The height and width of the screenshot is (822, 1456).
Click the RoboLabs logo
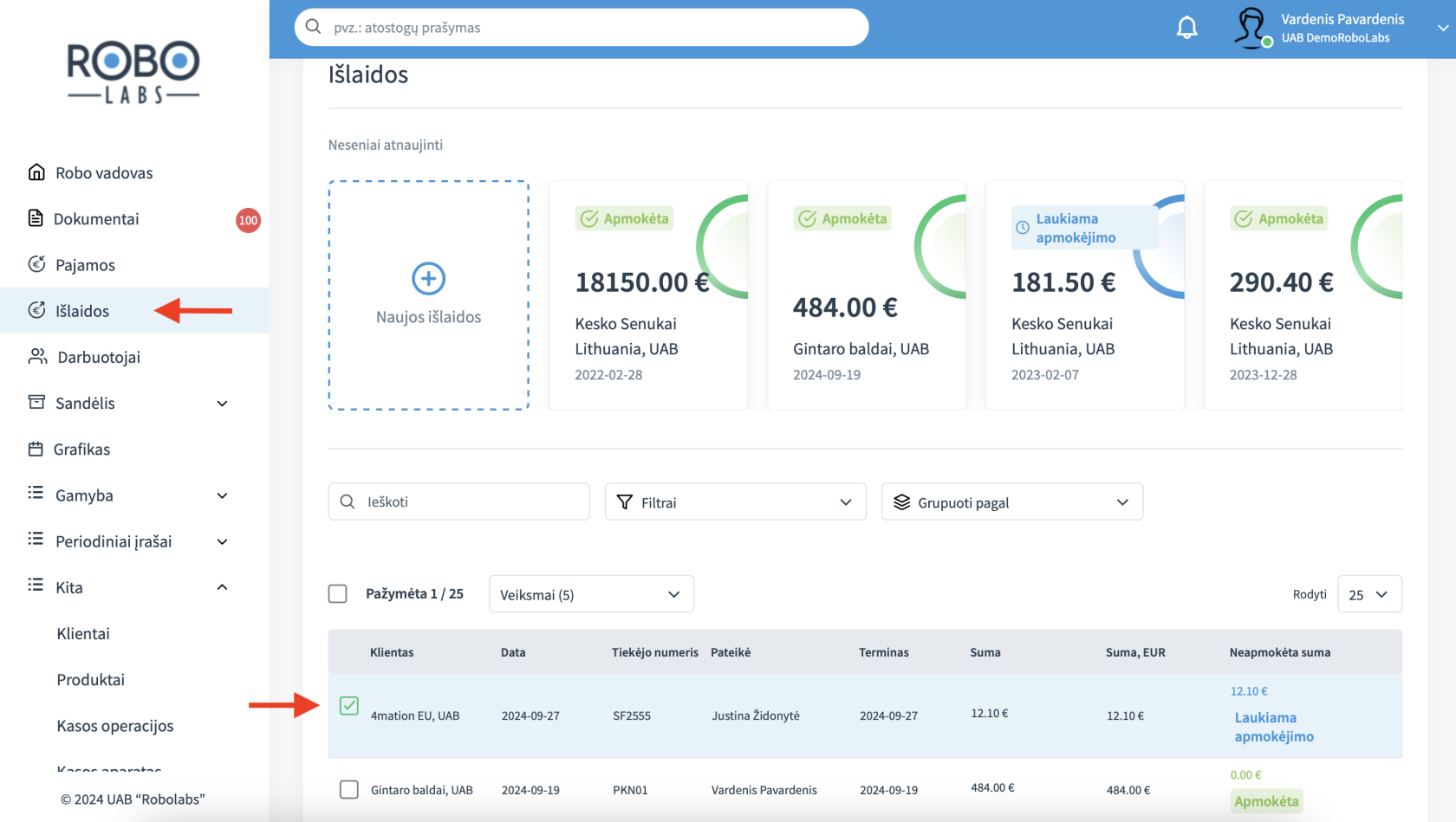[133, 72]
